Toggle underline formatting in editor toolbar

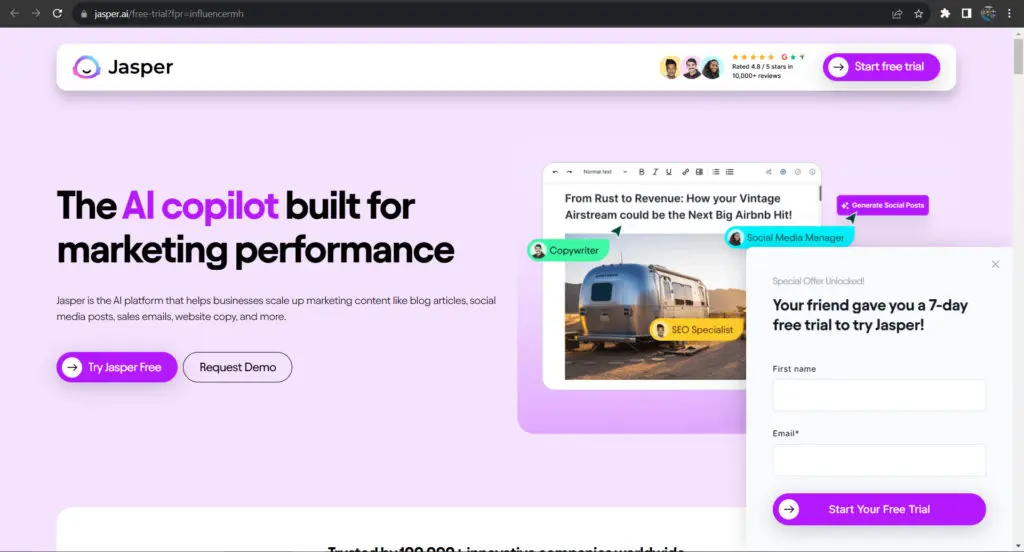tap(669, 172)
